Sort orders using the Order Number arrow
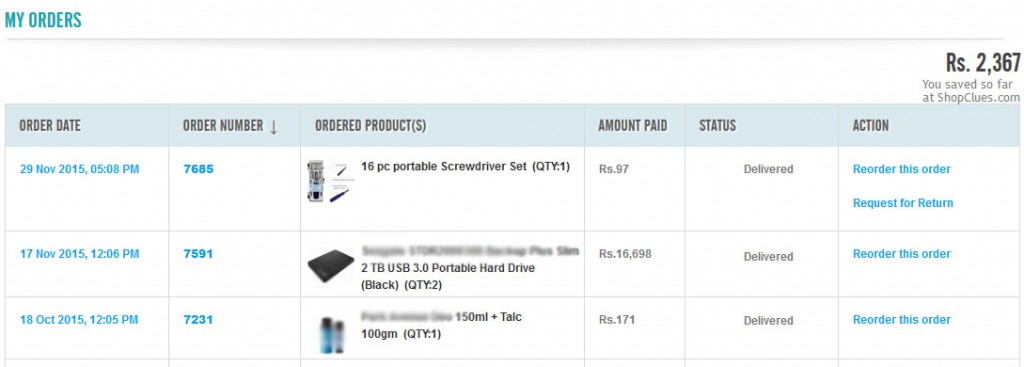Image resolution: width=1024 pixels, height=367 pixels. [x=274, y=127]
